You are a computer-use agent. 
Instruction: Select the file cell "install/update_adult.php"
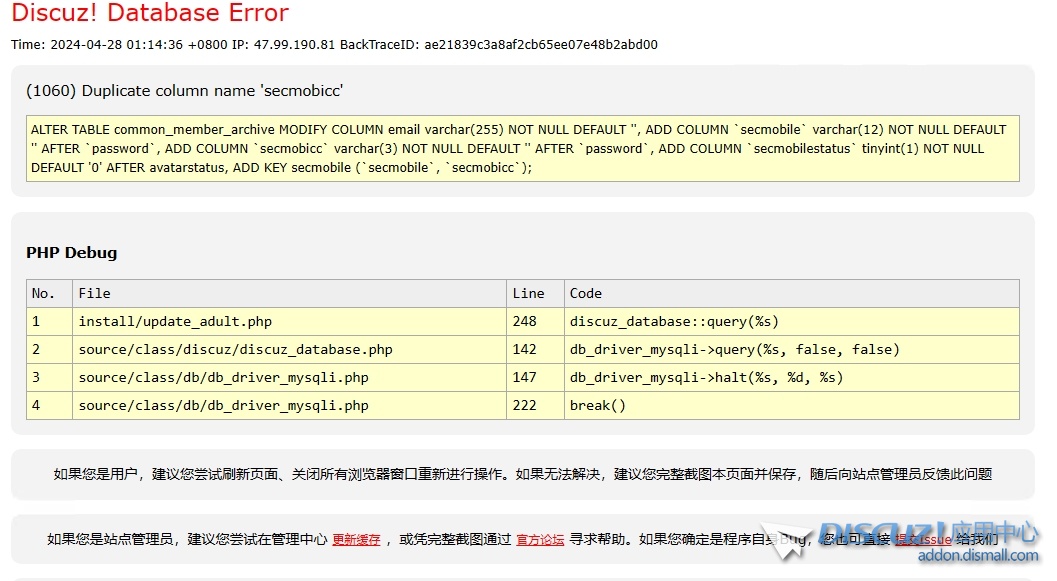[x=289, y=322]
